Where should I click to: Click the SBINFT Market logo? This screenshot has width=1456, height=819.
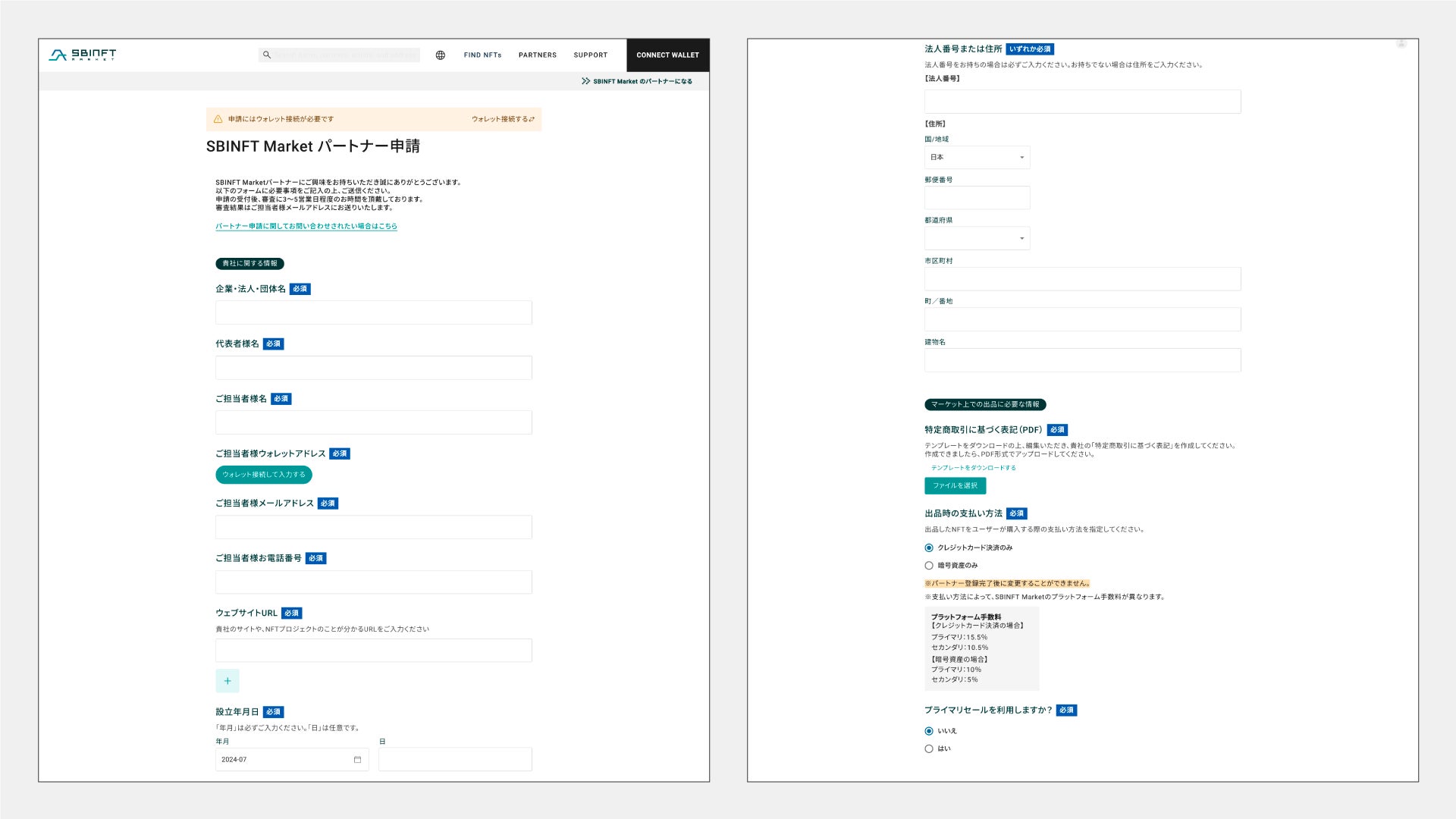click(x=82, y=55)
